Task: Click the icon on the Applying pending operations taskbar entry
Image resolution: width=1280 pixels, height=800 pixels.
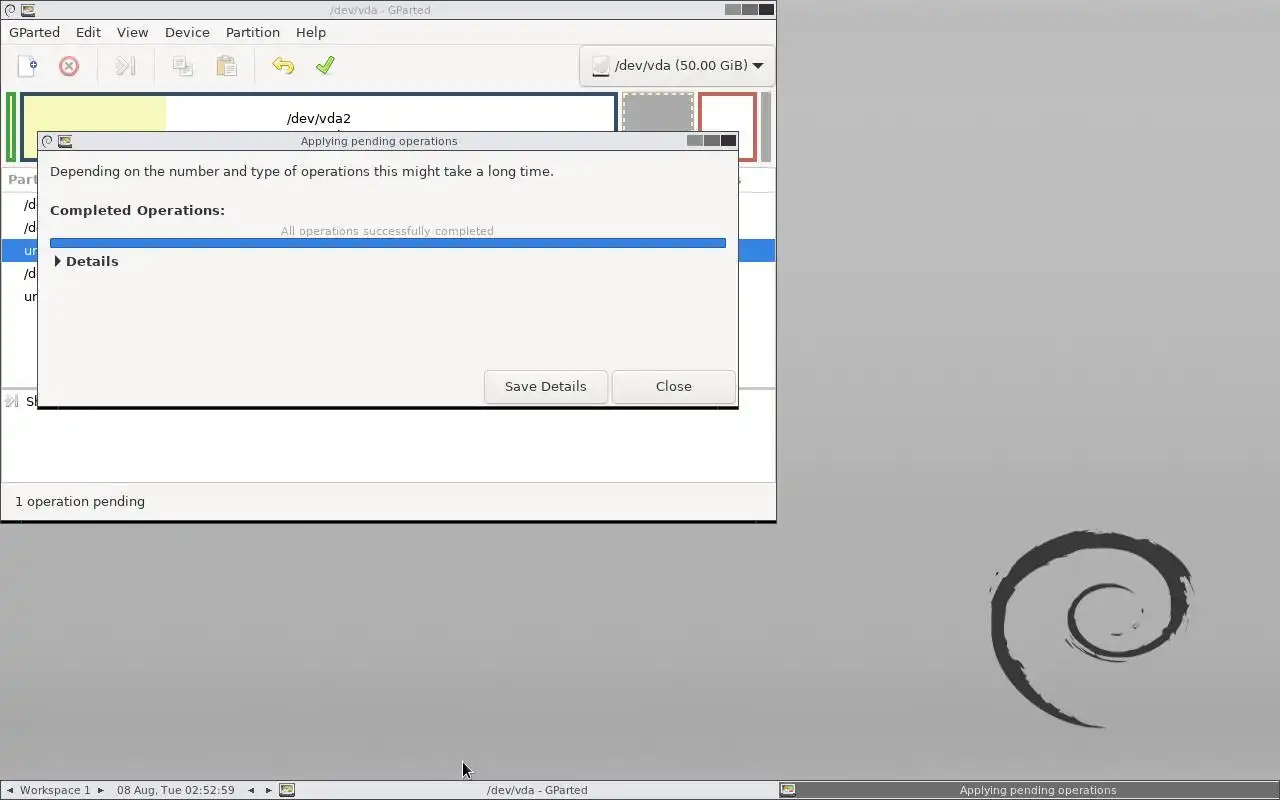Action: click(788, 790)
